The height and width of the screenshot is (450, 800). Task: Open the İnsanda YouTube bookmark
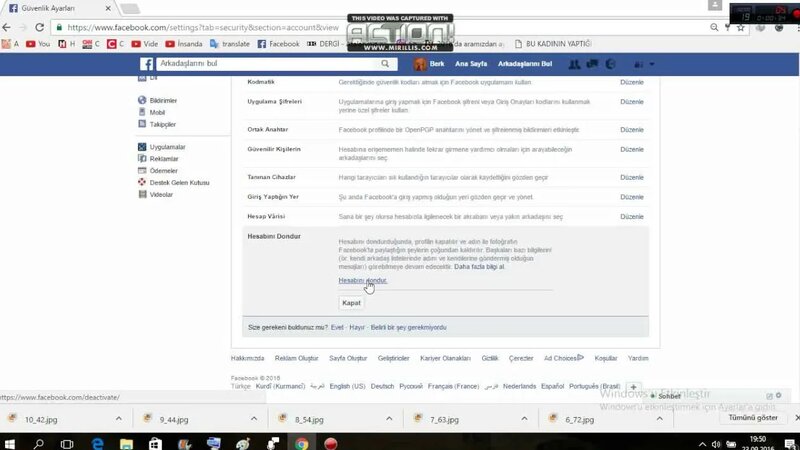[184, 44]
